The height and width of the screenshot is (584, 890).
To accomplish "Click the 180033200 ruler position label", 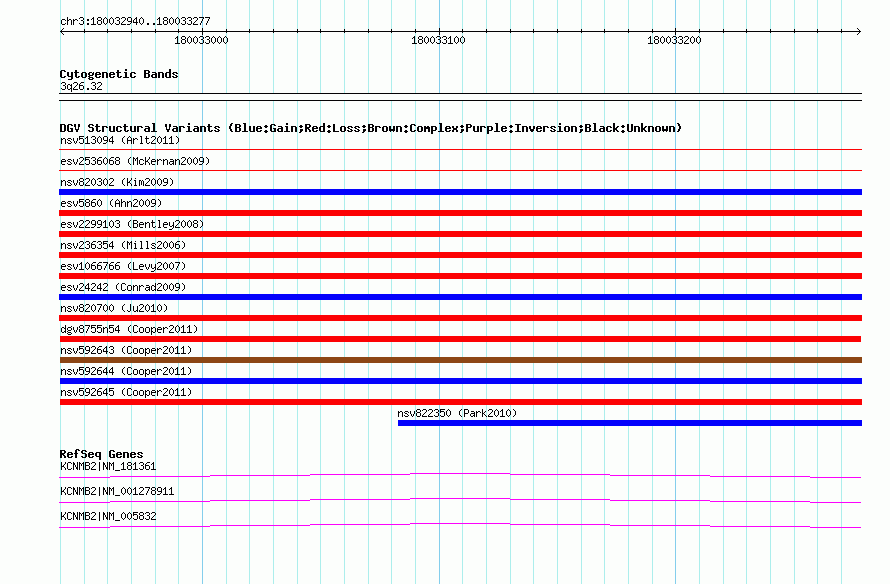I will [674, 40].
